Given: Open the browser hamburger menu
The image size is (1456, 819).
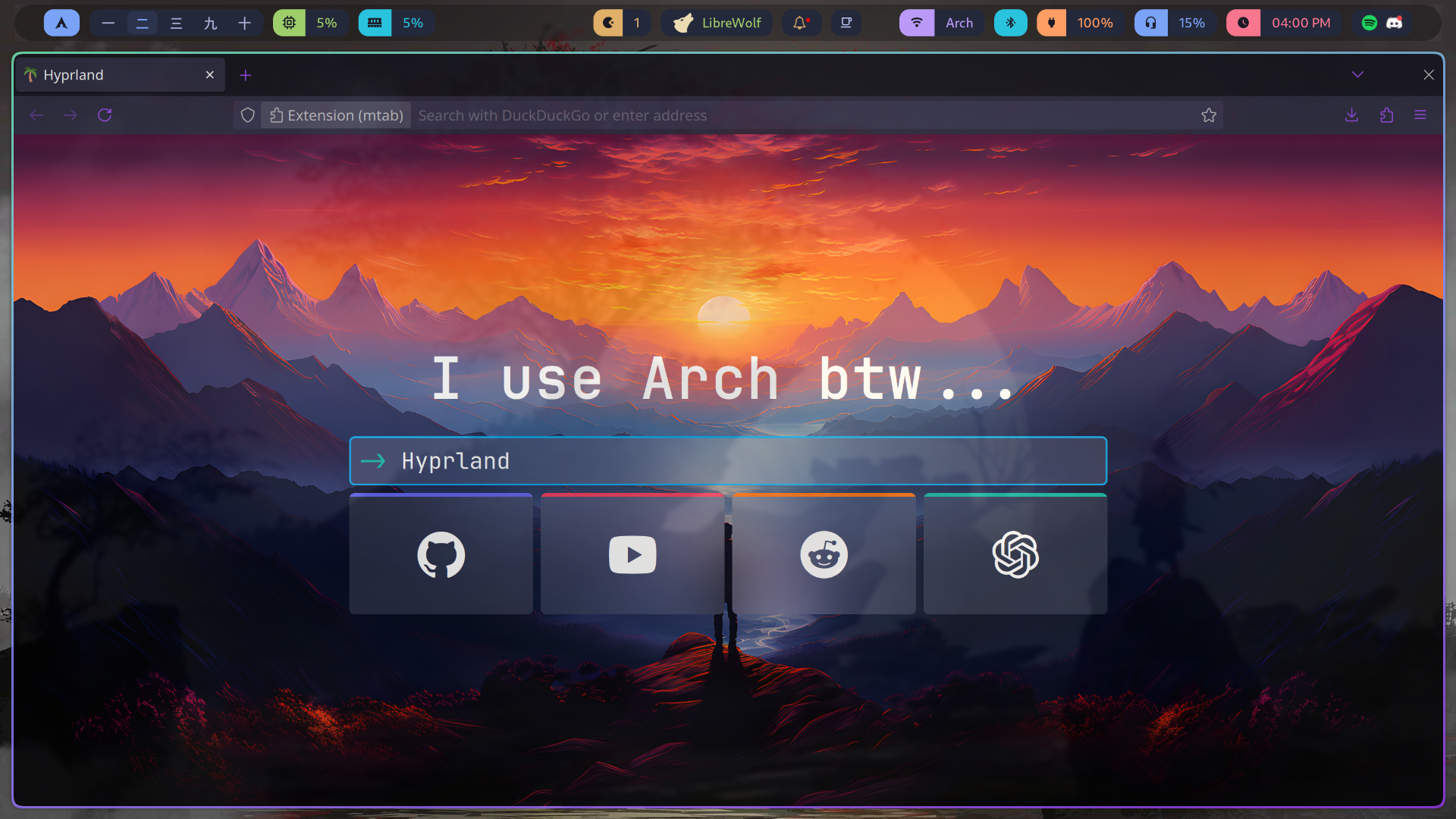Looking at the screenshot, I should (1420, 115).
